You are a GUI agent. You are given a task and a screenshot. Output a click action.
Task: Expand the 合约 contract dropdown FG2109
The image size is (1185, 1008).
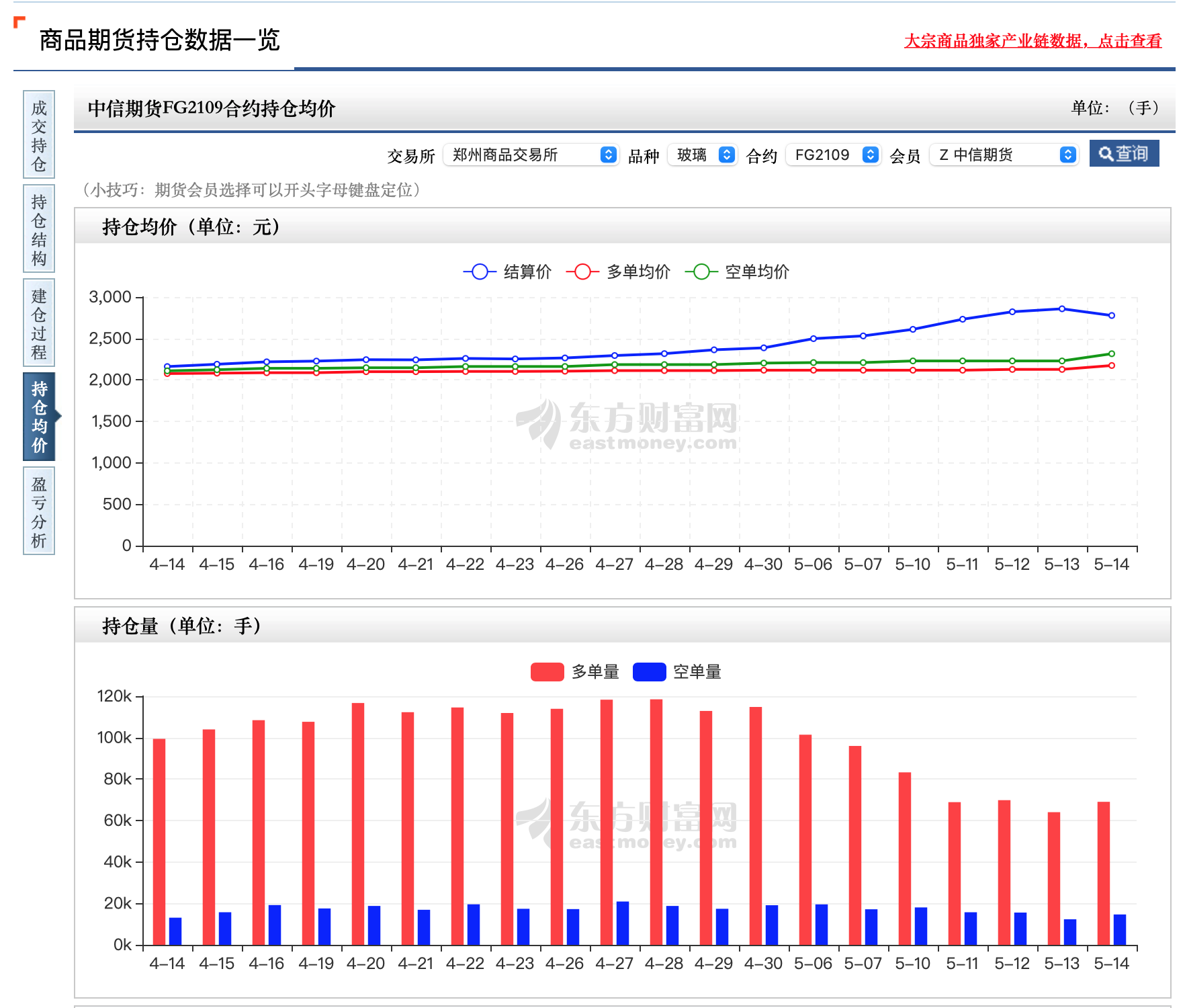click(x=833, y=155)
